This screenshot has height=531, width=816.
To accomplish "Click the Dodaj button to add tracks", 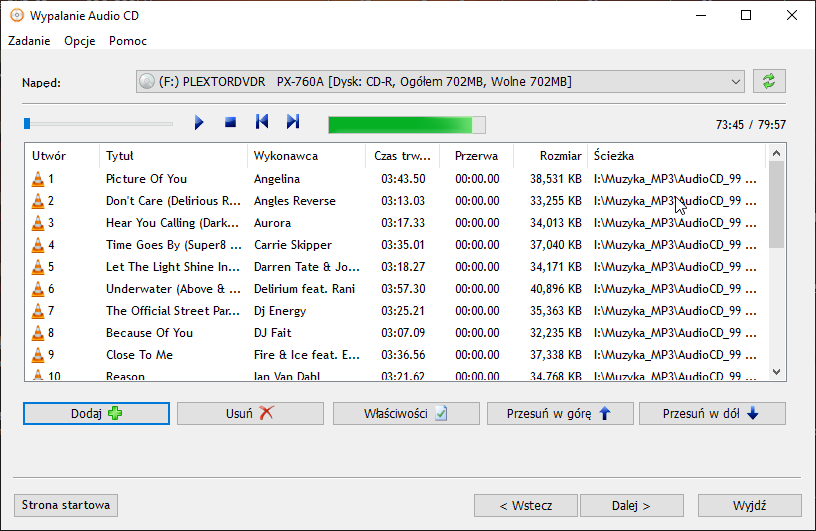I will tap(96, 413).
